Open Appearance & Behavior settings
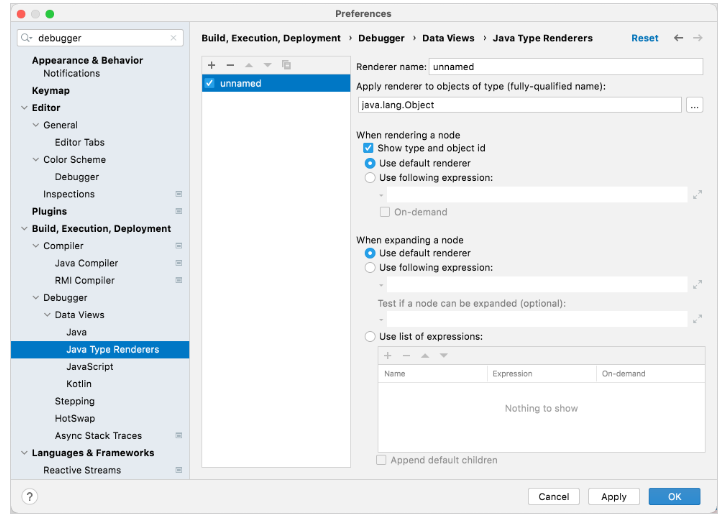726x521 pixels. 88,61
